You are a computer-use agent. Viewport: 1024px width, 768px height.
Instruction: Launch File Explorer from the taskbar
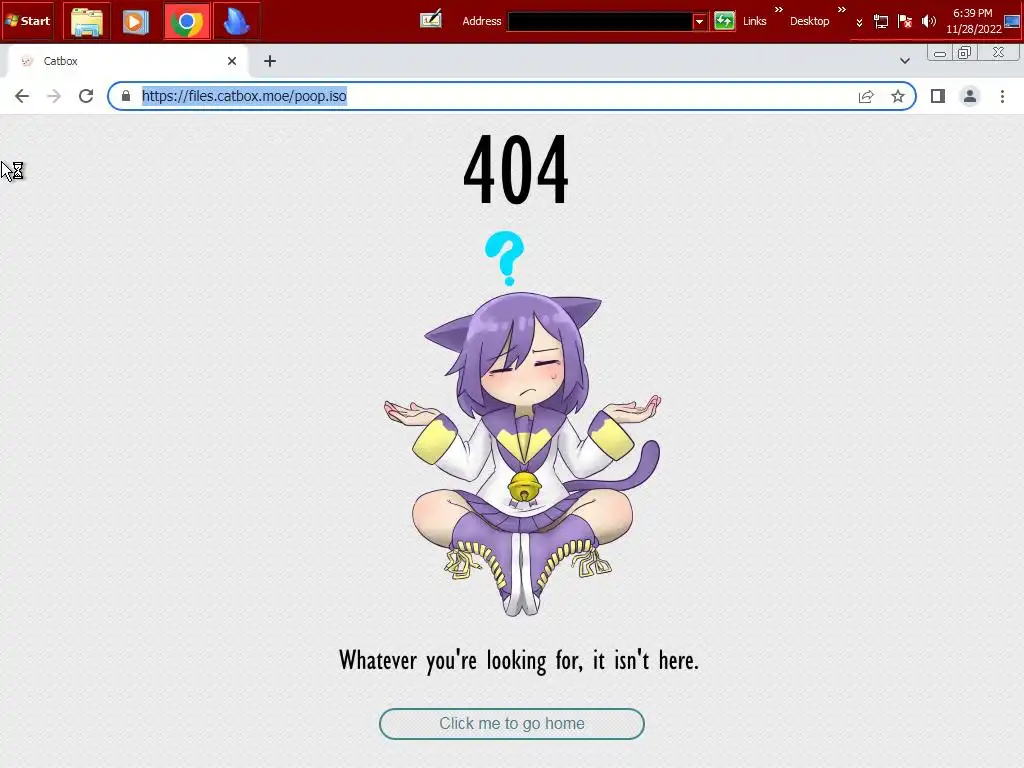pyautogui.click(x=86, y=22)
